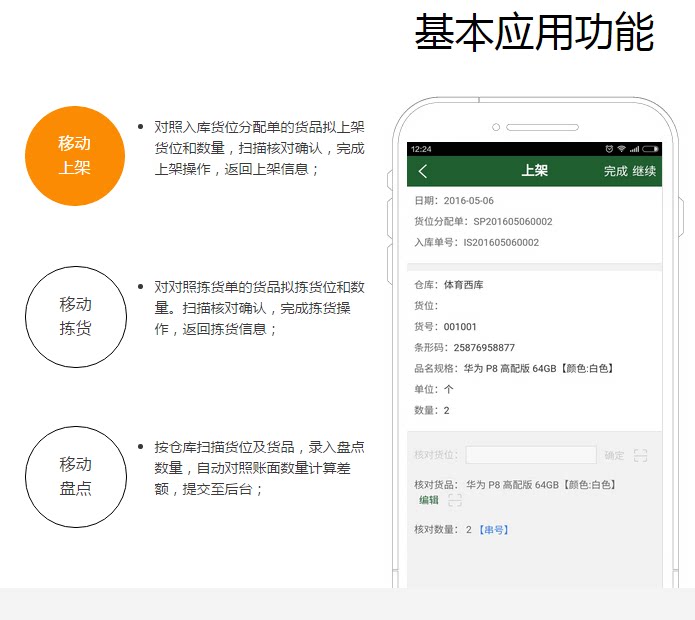The height and width of the screenshot is (620, 695).
Task: Tap the scan icon beside 编辑
Action: coord(455,500)
